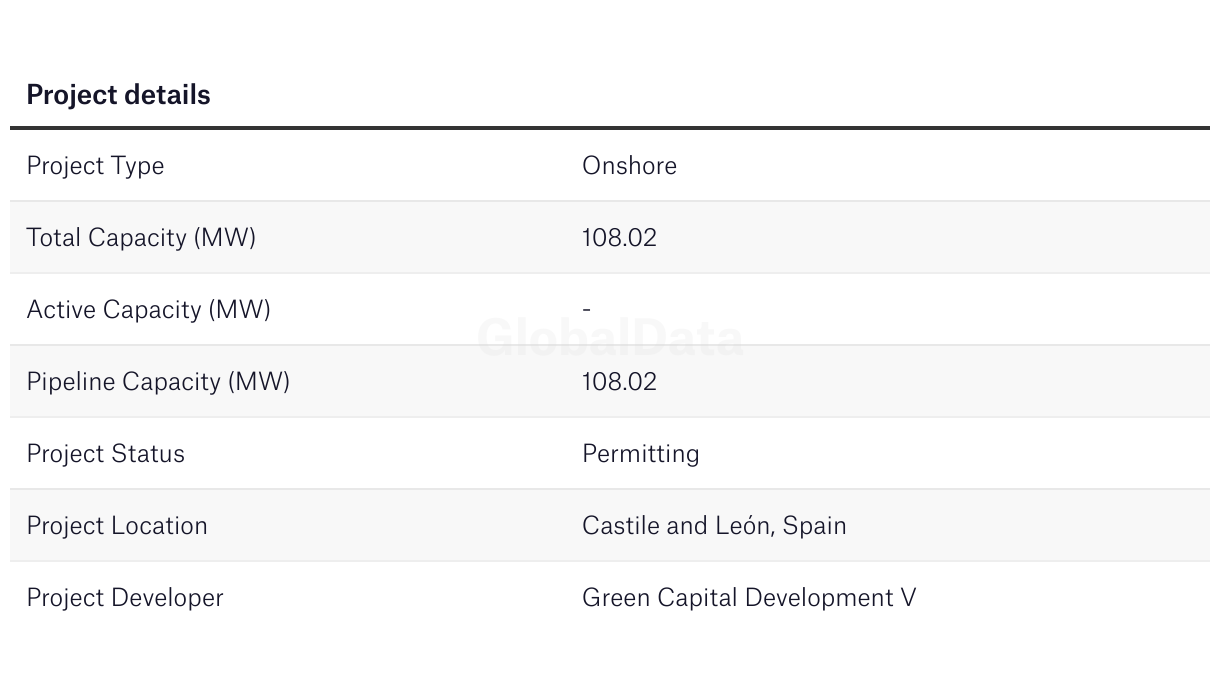Image resolution: width=1220 pixels, height=674 pixels.
Task: Click the Project Location table row
Action: coord(610,525)
